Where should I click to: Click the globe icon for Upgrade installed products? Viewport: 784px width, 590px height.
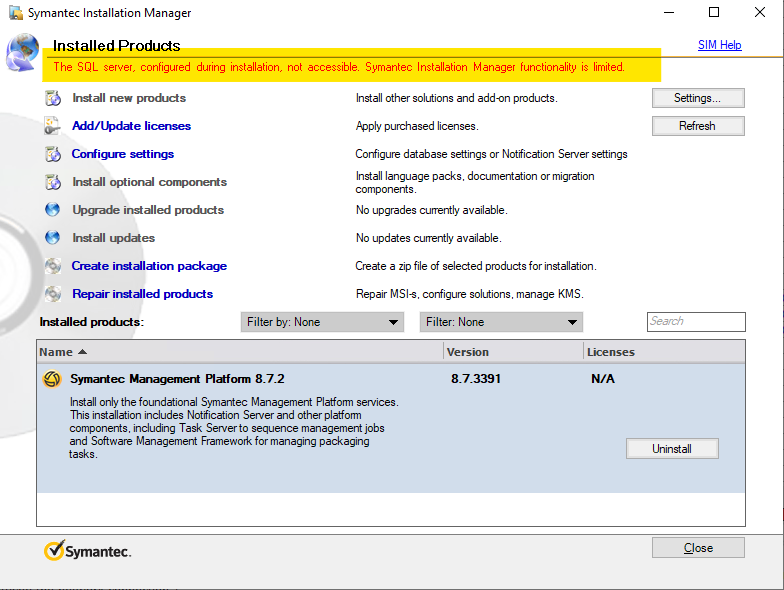point(53,210)
